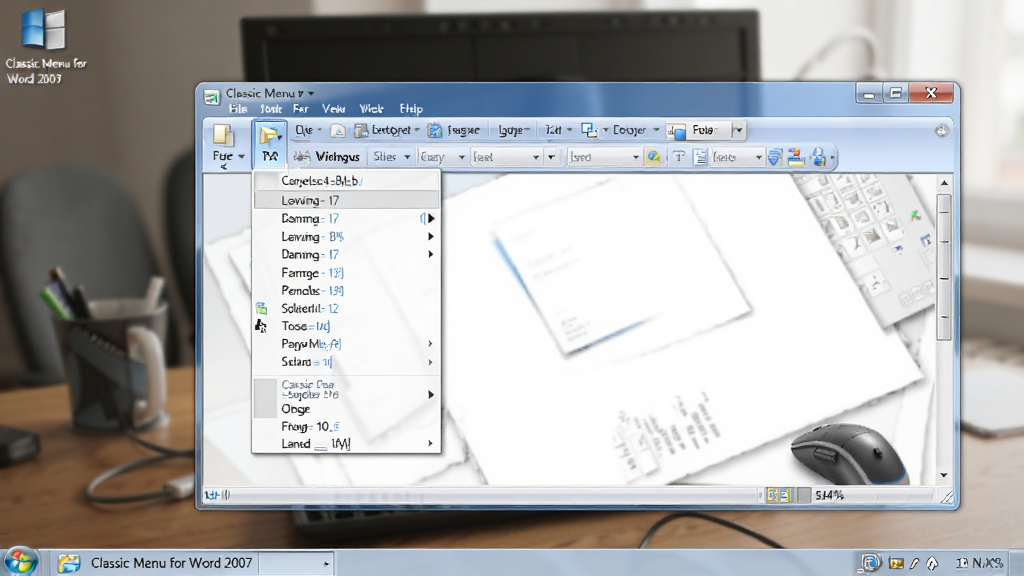Click the Wielngus toolbar button

pyautogui.click(x=327, y=157)
